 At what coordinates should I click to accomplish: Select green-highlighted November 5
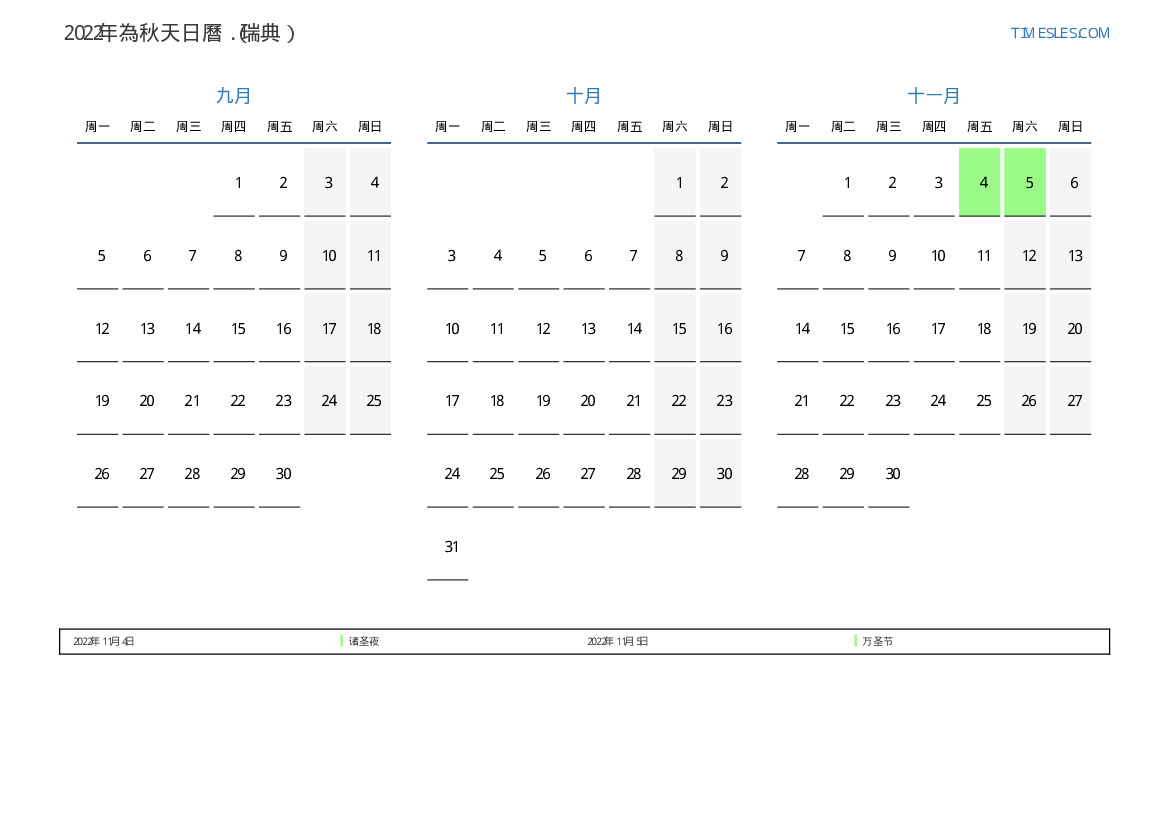click(x=1025, y=182)
